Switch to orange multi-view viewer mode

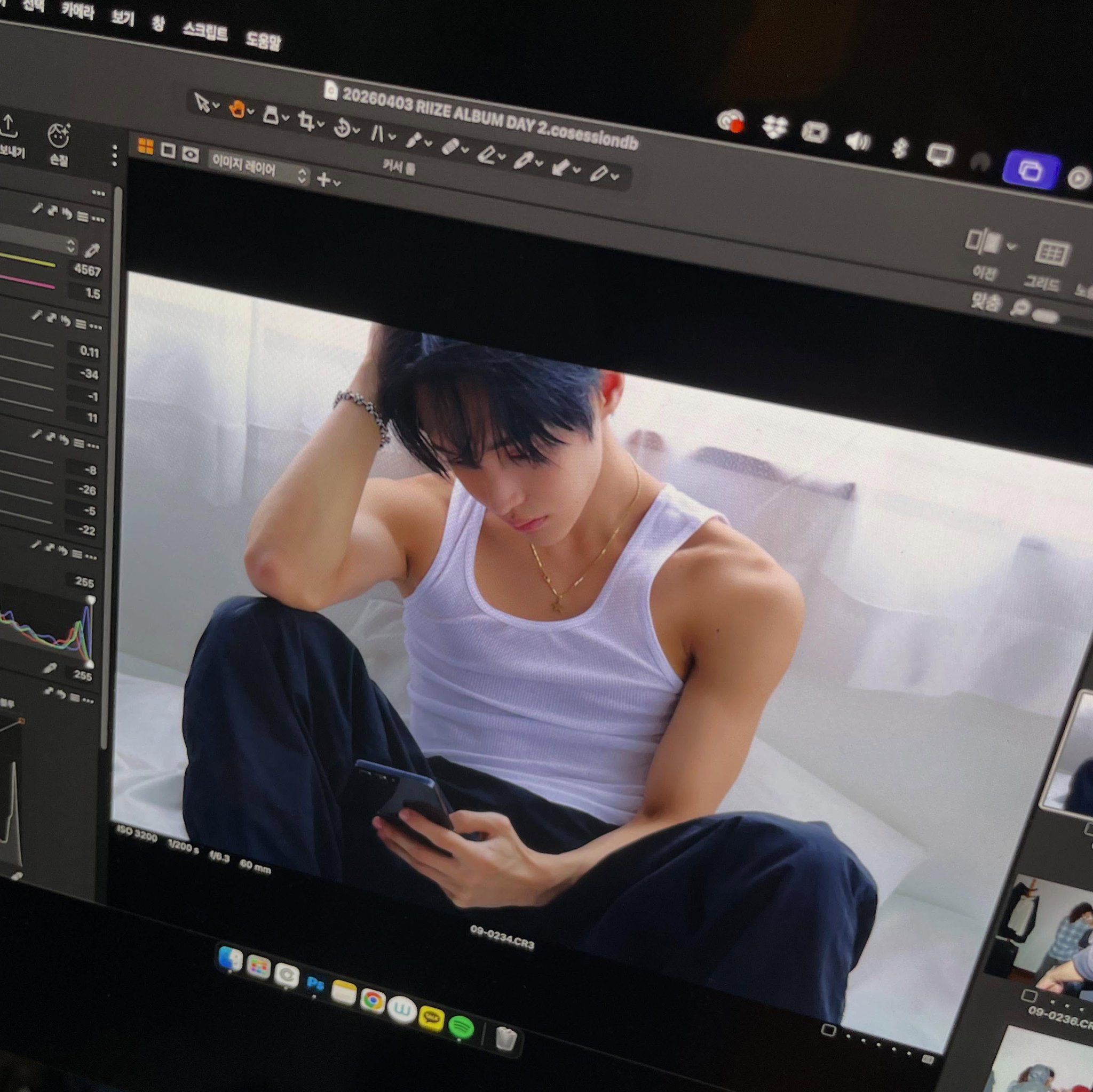point(145,147)
